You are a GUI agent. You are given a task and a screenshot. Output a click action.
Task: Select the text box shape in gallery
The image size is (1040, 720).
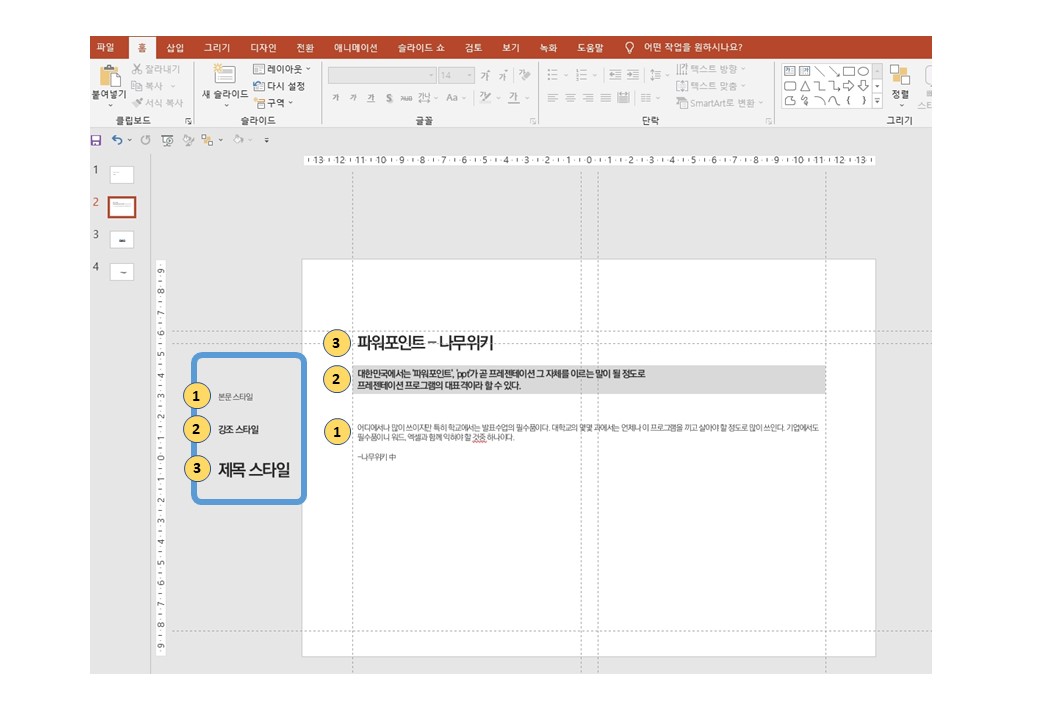click(x=789, y=71)
